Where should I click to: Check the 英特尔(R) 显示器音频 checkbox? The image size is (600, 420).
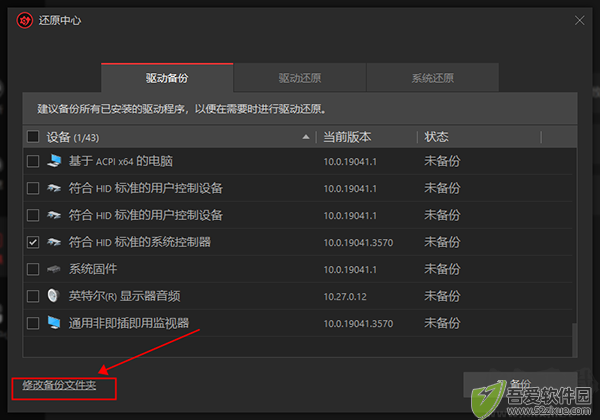[33, 296]
